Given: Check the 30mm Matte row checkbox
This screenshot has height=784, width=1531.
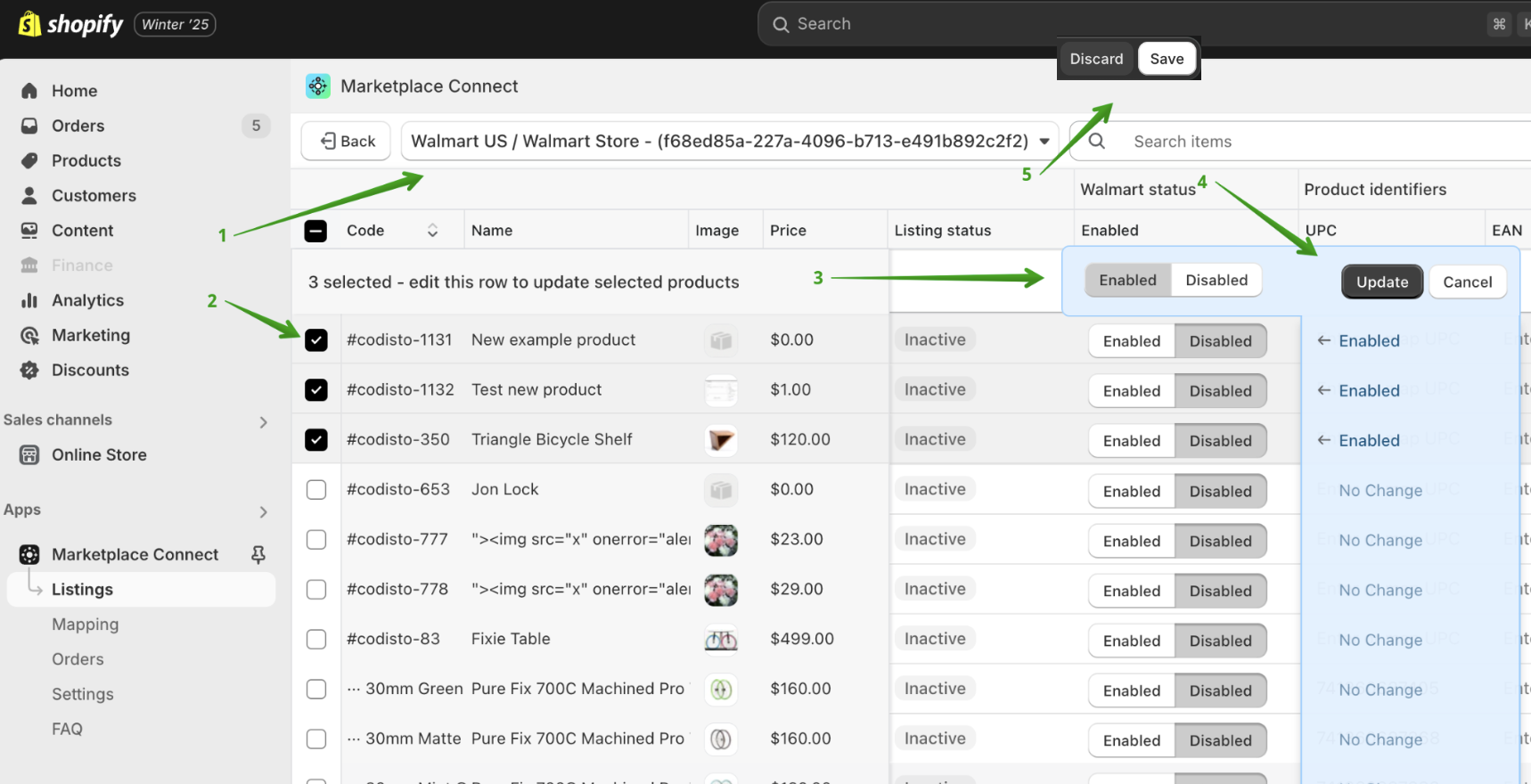Looking at the screenshot, I should click(x=316, y=739).
